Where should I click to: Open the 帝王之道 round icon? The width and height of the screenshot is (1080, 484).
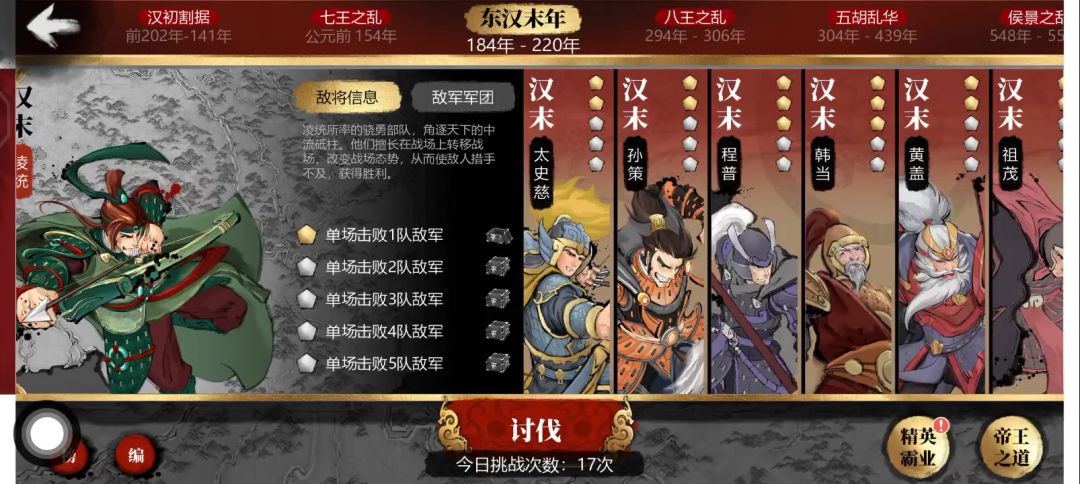tap(1011, 448)
